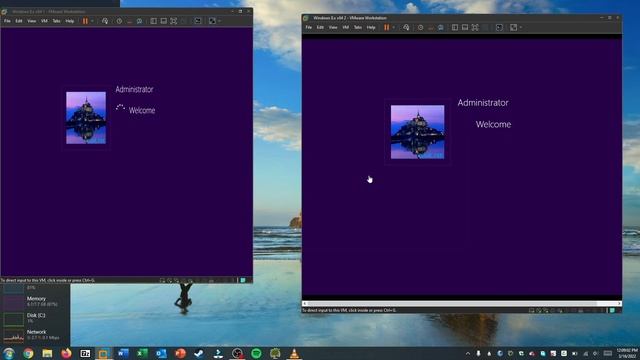The width and height of the screenshot is (640, 360).
Task: Click the Administrator account picture in the right VM
Action: click(418, 132)
